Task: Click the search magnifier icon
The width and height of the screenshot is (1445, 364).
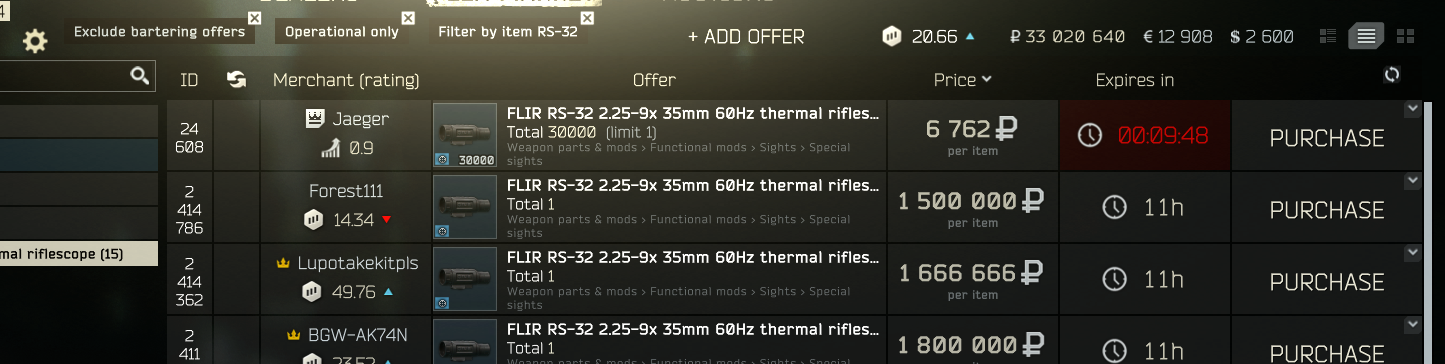Action: (139, 75)
